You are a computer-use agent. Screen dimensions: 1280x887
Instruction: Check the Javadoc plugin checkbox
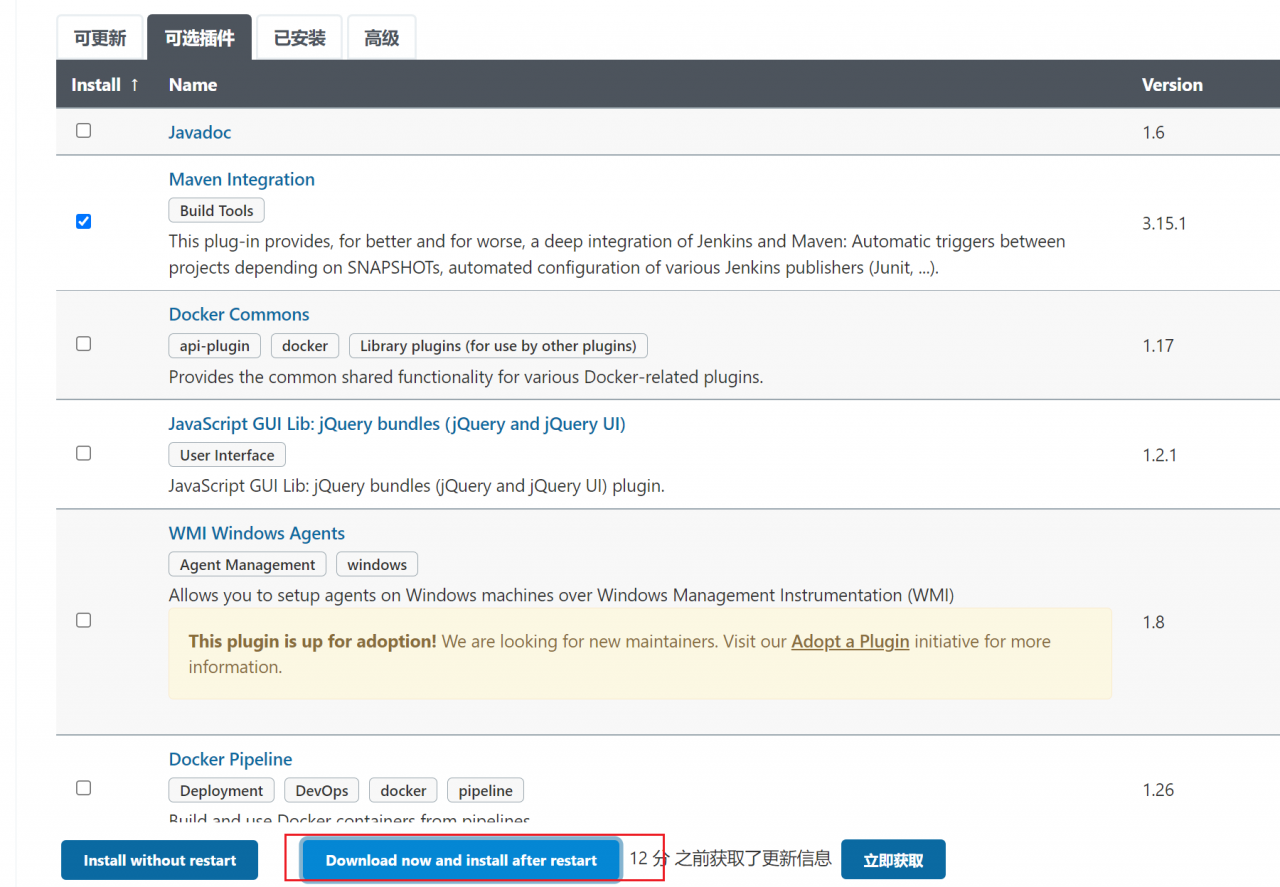coord(83,131)
